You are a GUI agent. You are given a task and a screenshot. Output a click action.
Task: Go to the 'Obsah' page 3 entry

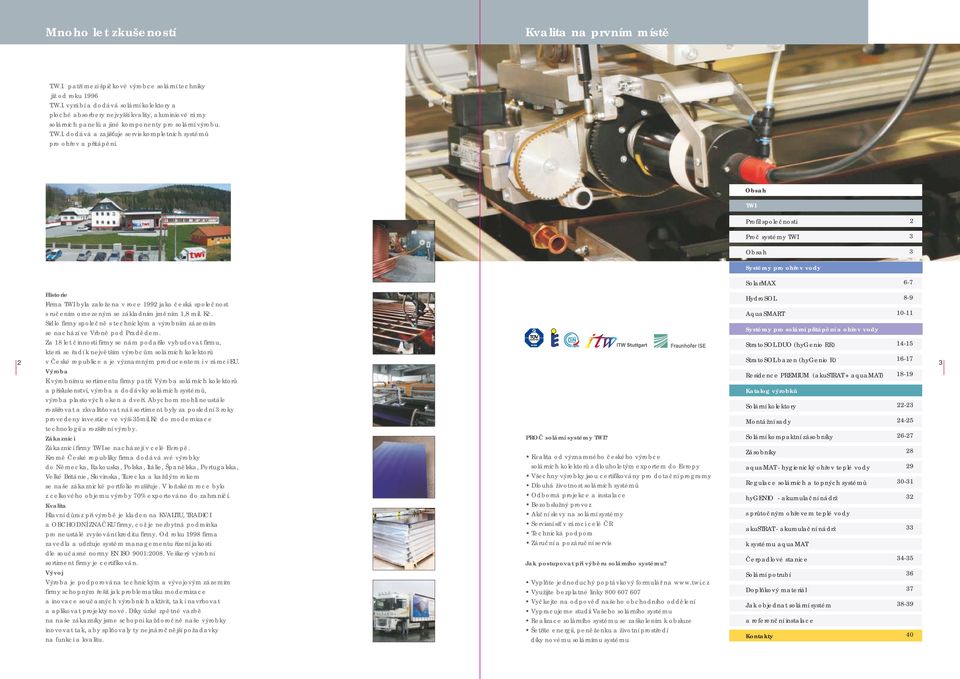point(825,252)
